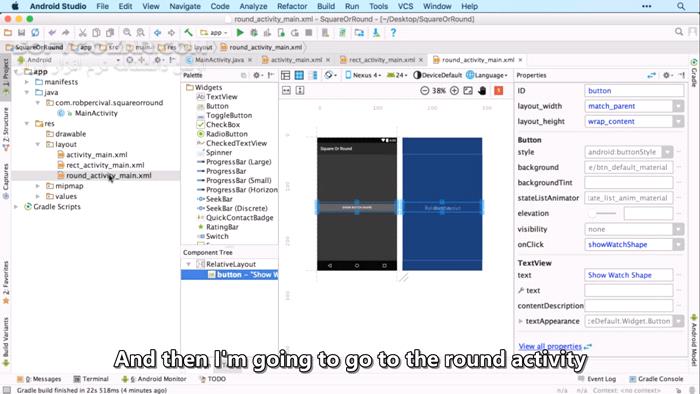
Task: Select the pan hand tool in designer
Action: pyautogui.click(x=482, y=91)
